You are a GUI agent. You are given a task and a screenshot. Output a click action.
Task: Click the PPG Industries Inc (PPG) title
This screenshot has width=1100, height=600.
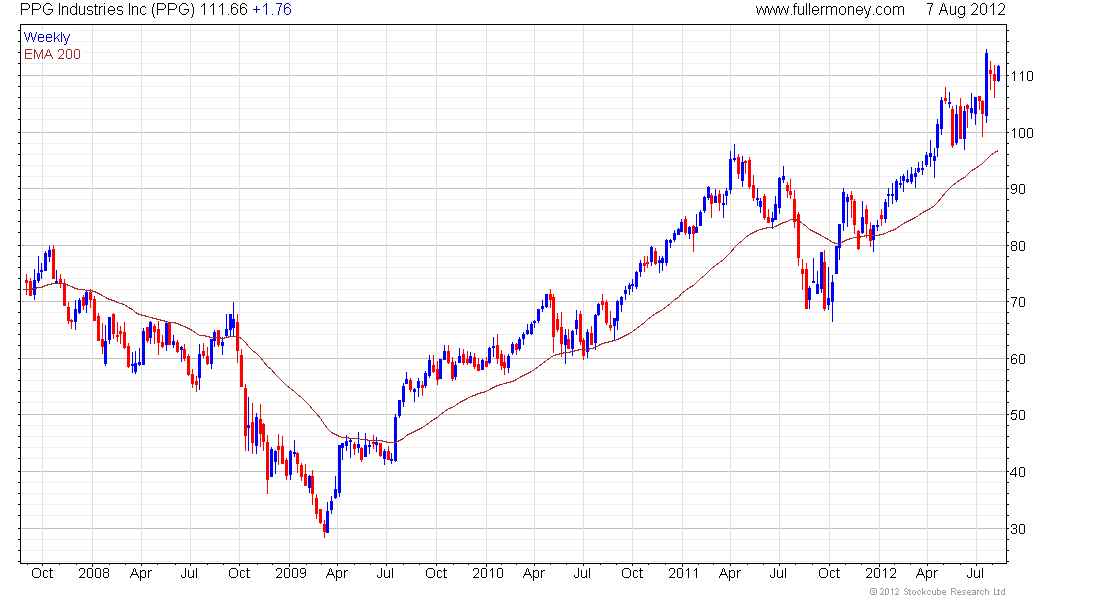[107, 10]
